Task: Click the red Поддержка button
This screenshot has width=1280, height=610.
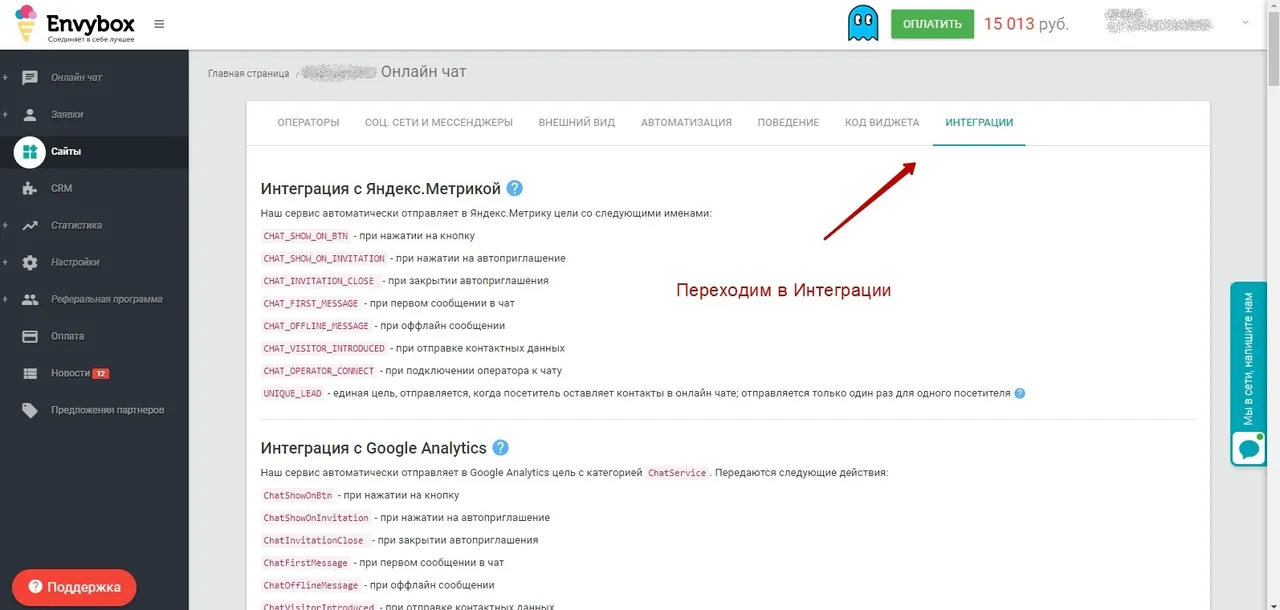Action: [74, 587]
